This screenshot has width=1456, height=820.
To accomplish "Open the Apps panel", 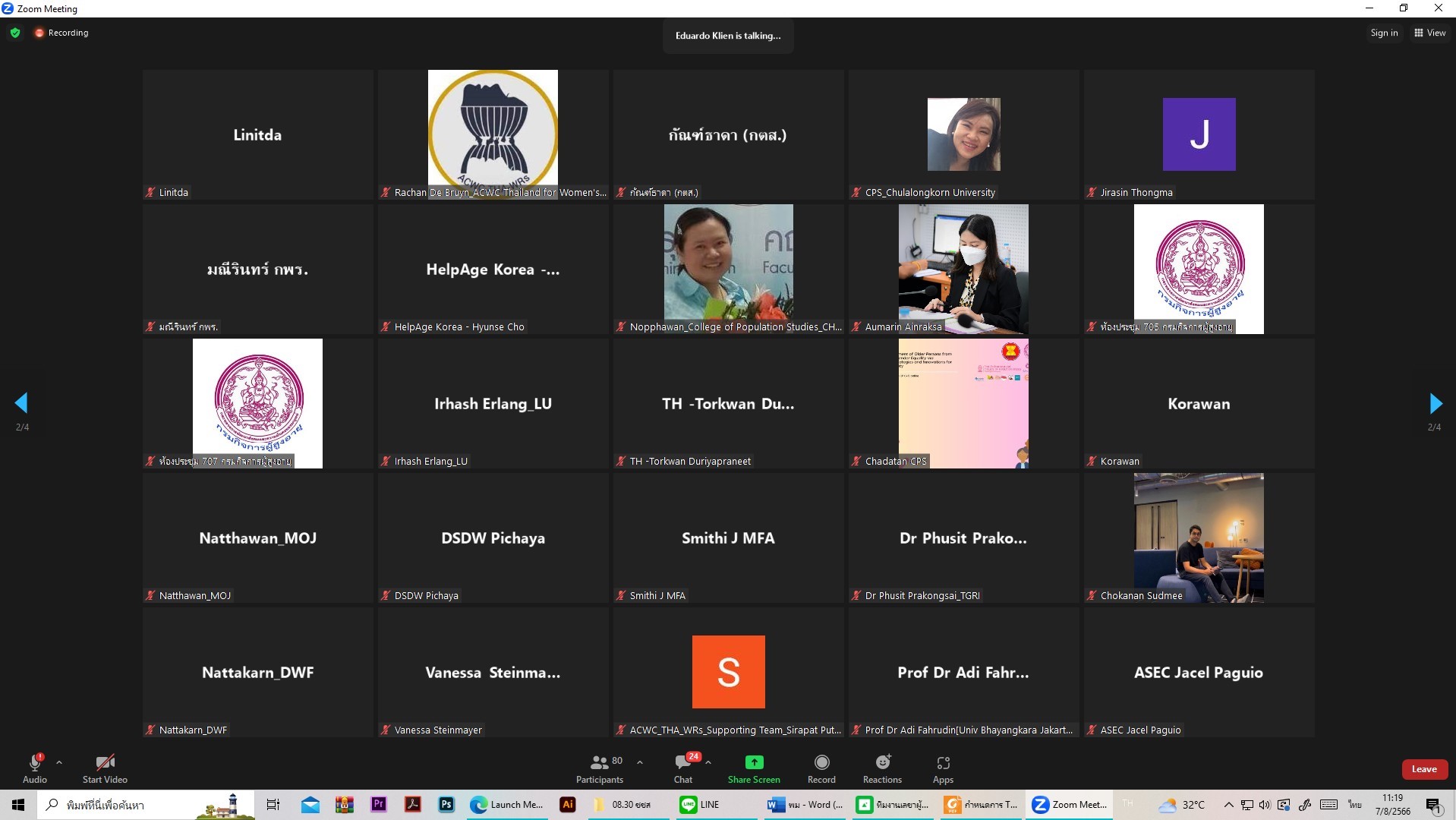I will coord(943,768).
